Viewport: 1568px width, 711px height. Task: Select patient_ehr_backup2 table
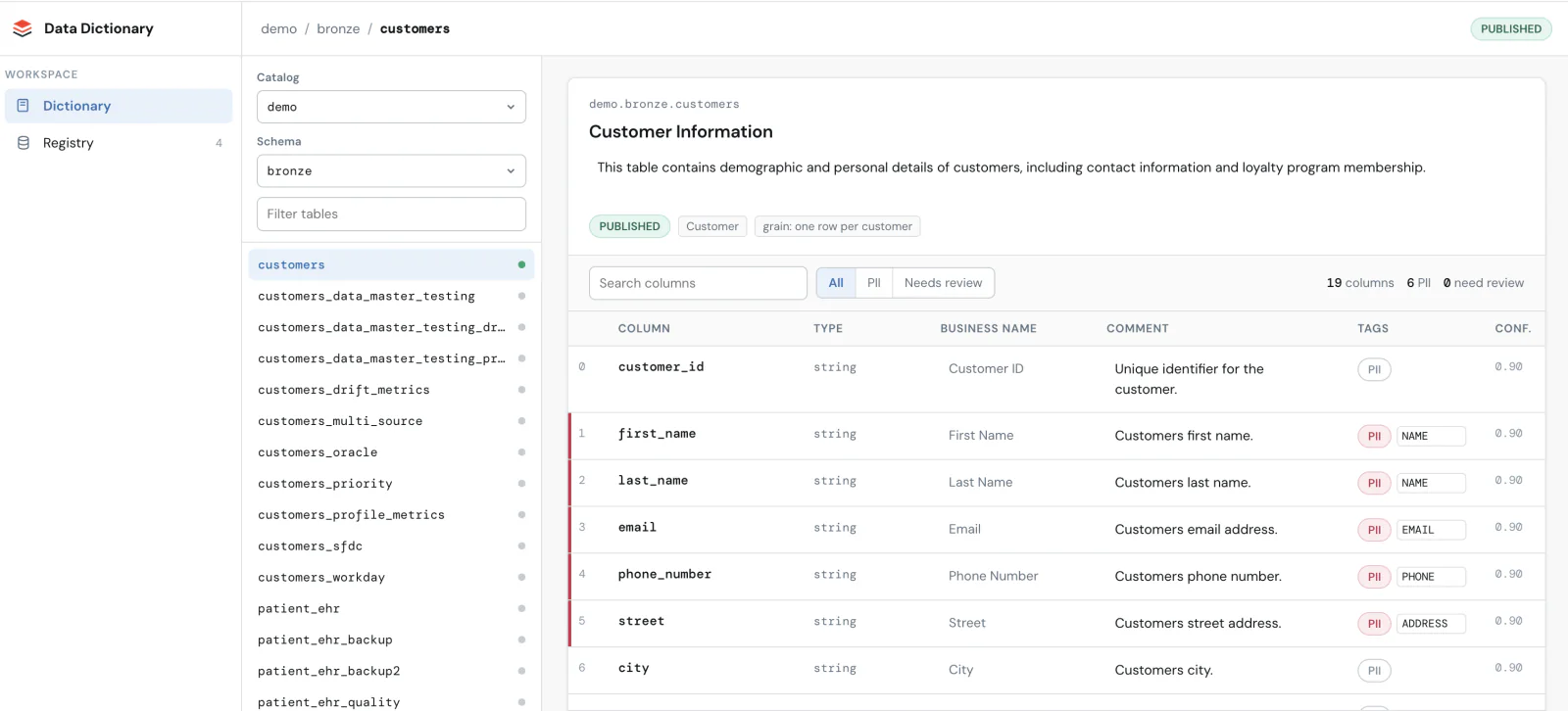[x=391, y=672]
